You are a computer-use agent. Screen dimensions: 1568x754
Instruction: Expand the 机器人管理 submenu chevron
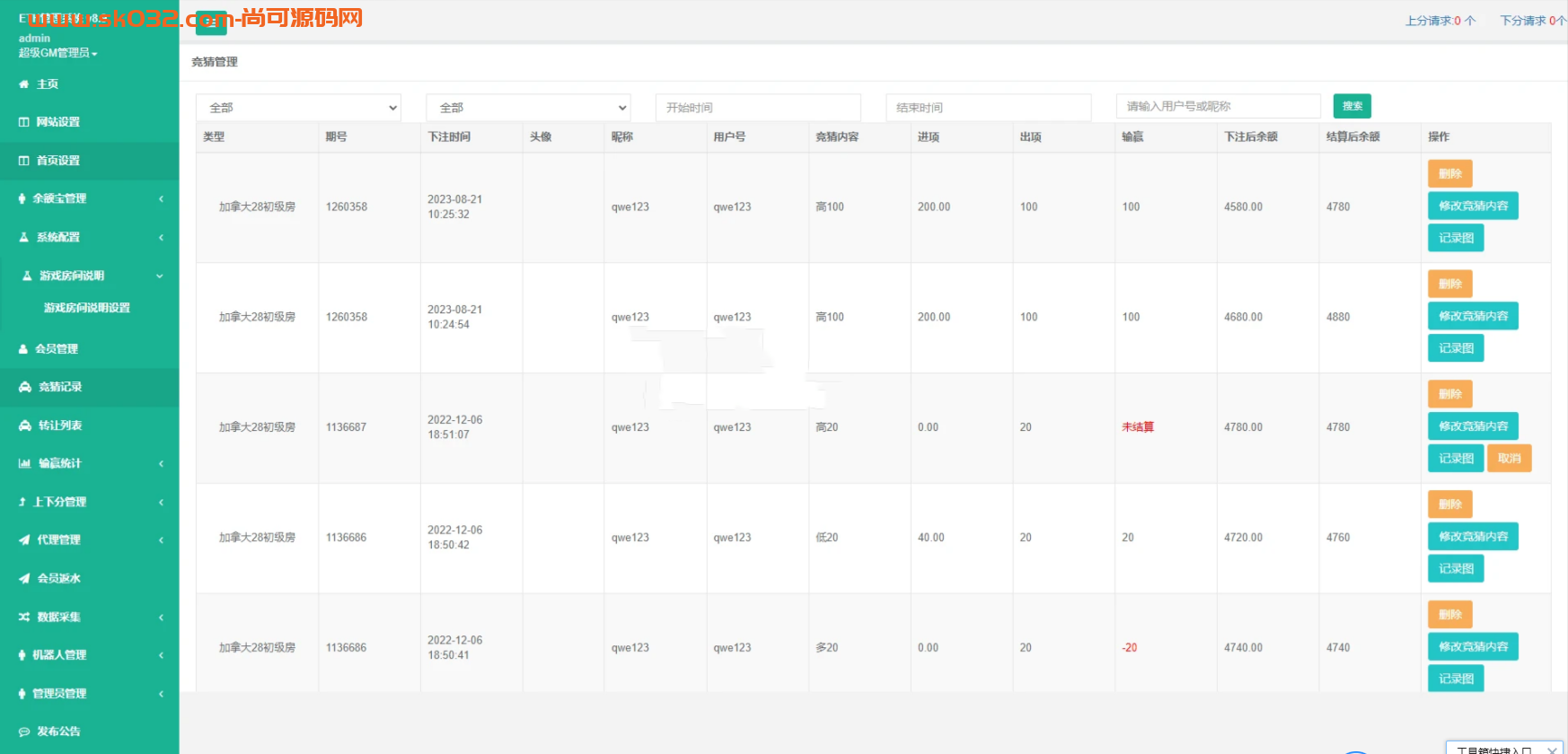point(161,654)
